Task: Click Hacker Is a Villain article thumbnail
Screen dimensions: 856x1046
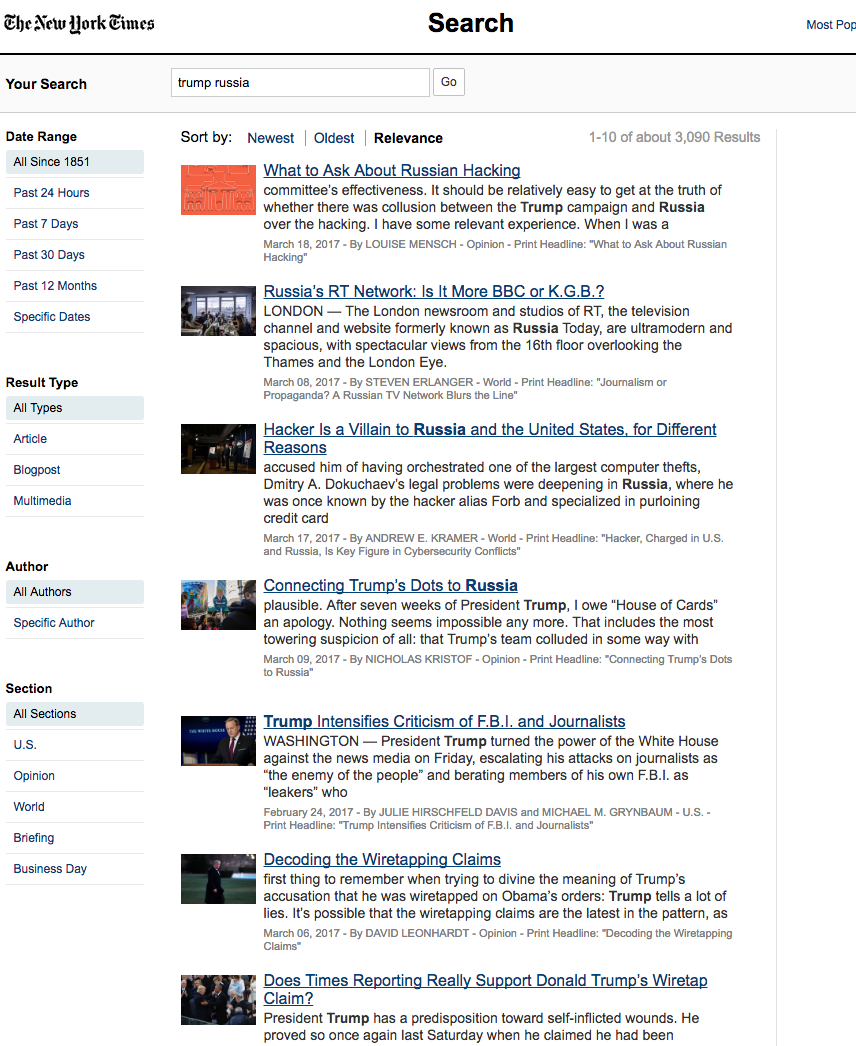Action: (218, 449)
